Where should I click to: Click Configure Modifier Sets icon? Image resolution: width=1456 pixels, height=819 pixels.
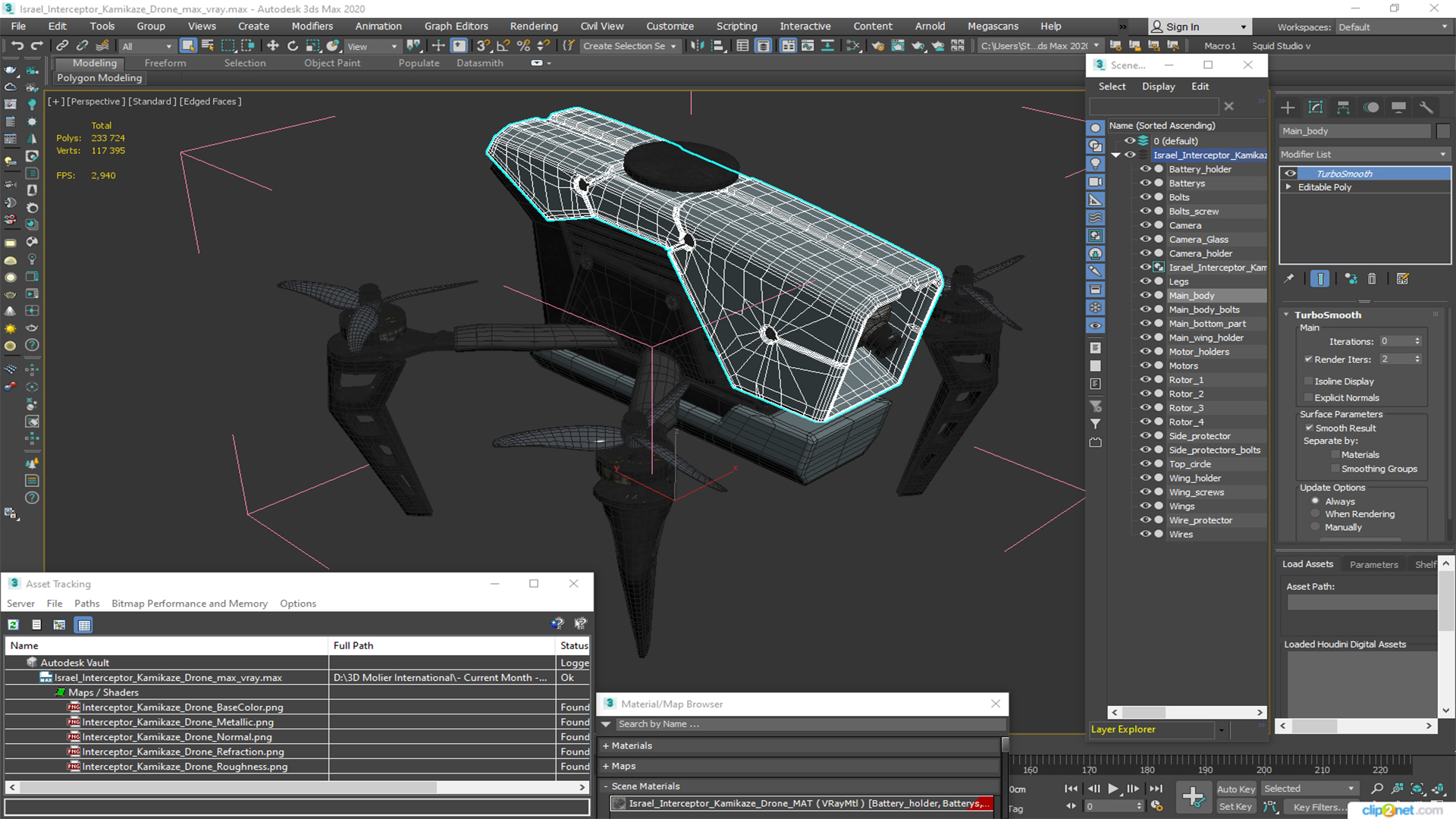click(x=1402, y=278)
